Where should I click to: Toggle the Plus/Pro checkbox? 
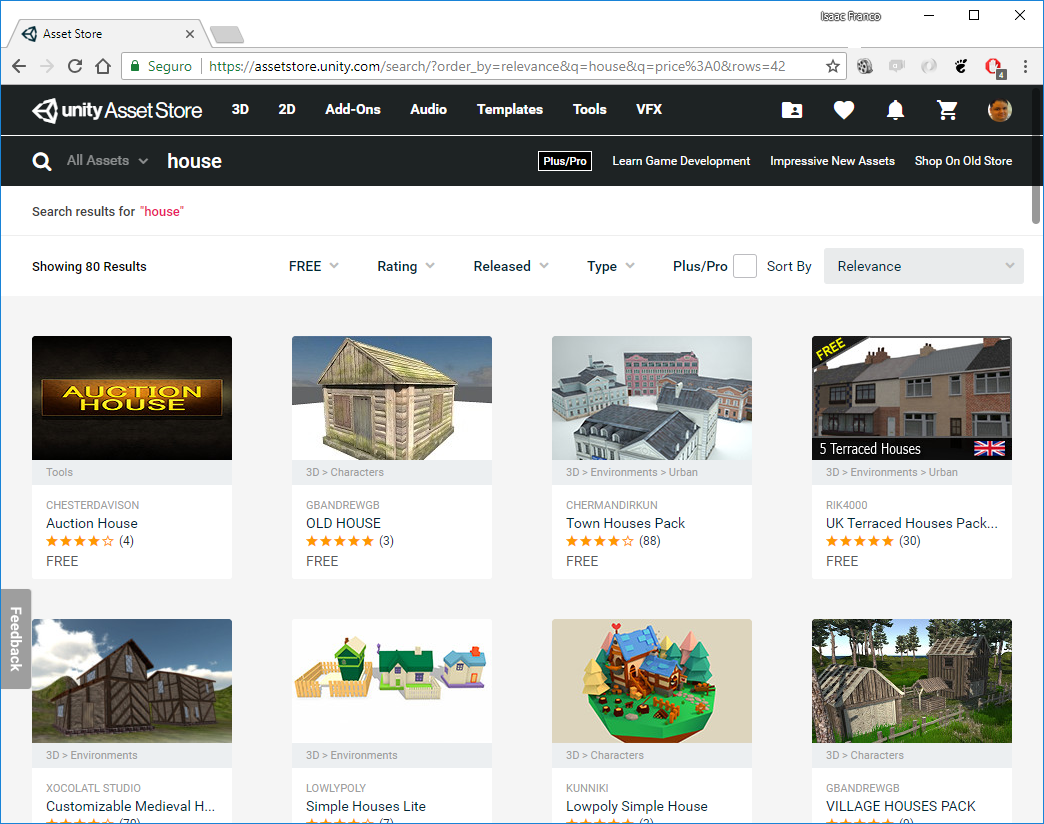744,266
